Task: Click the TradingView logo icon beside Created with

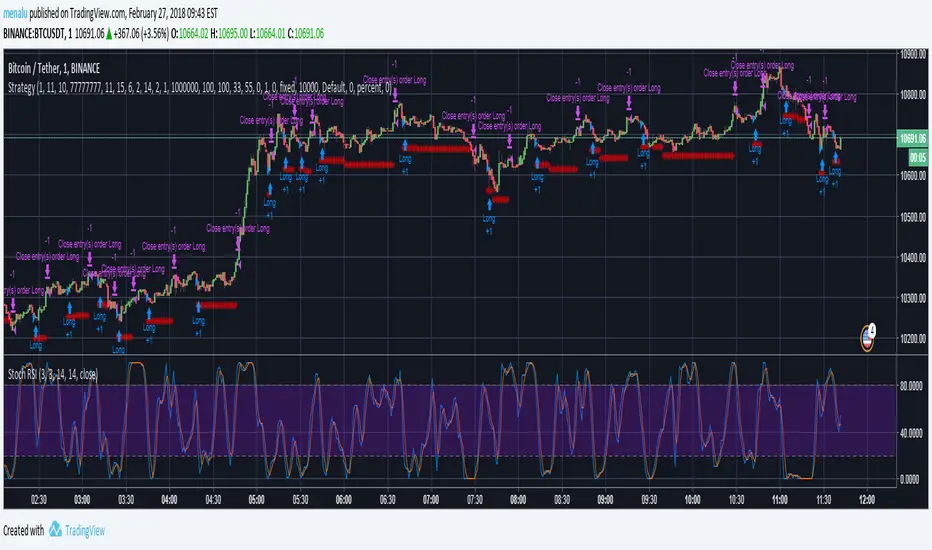Action: (55, 529)
